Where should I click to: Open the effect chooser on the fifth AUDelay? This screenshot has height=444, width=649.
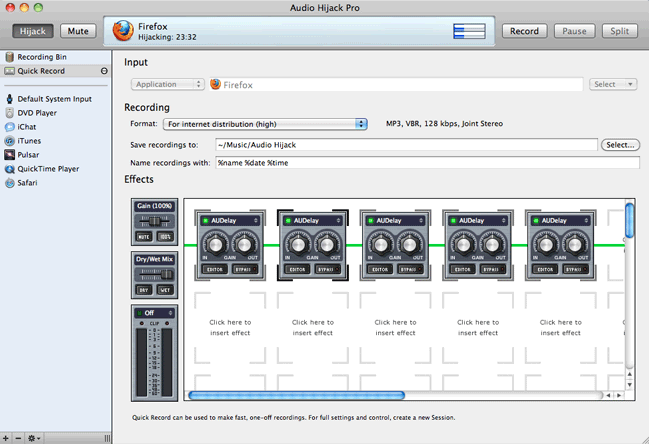pyautogui.click(x=586, y=221)
